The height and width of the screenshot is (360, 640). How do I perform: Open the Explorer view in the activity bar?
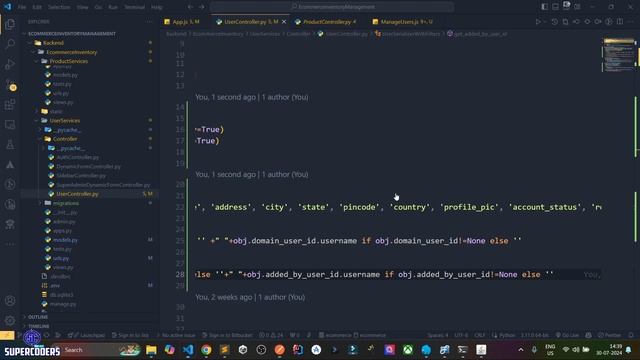(x=10, y=24)
